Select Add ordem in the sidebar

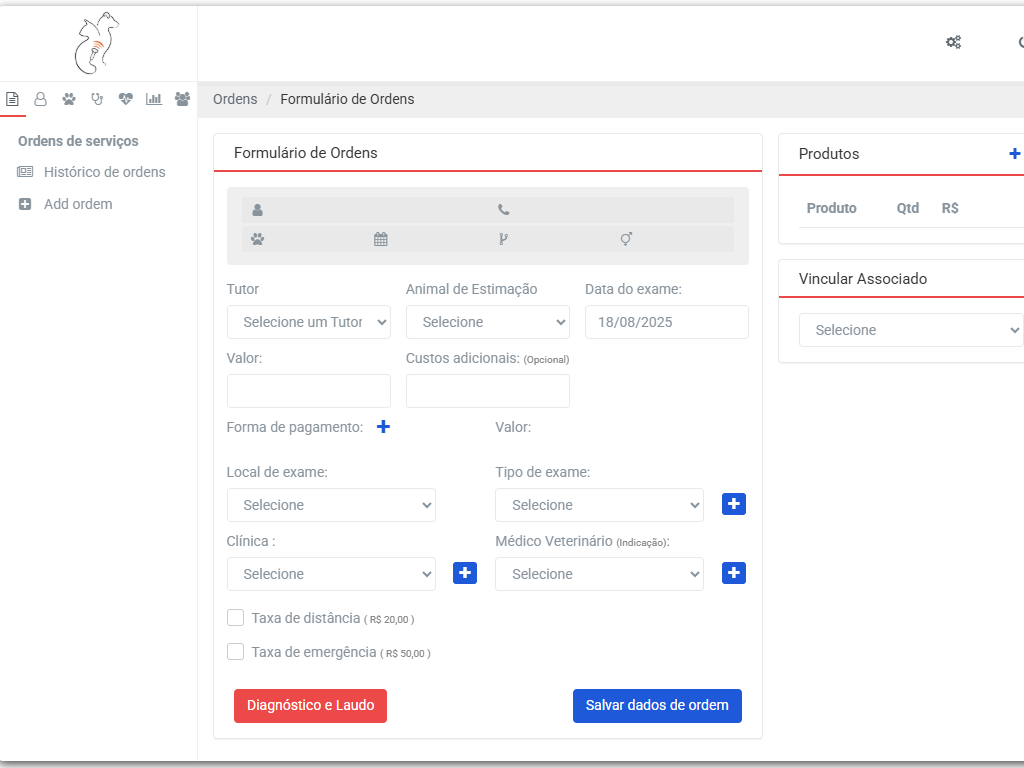click(x=78, y=204)
